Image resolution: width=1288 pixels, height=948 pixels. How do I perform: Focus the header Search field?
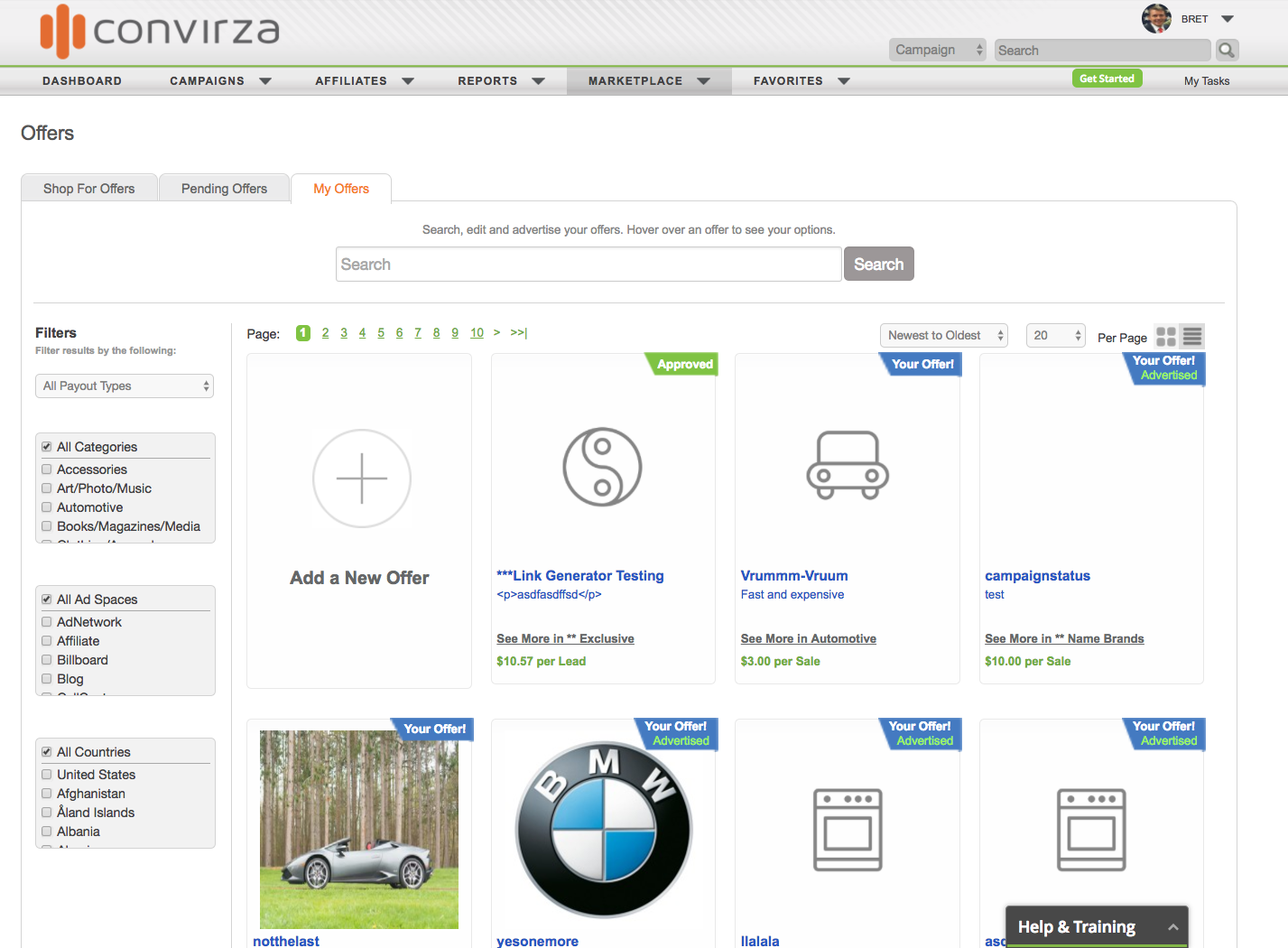click(x=1103, y=51)
